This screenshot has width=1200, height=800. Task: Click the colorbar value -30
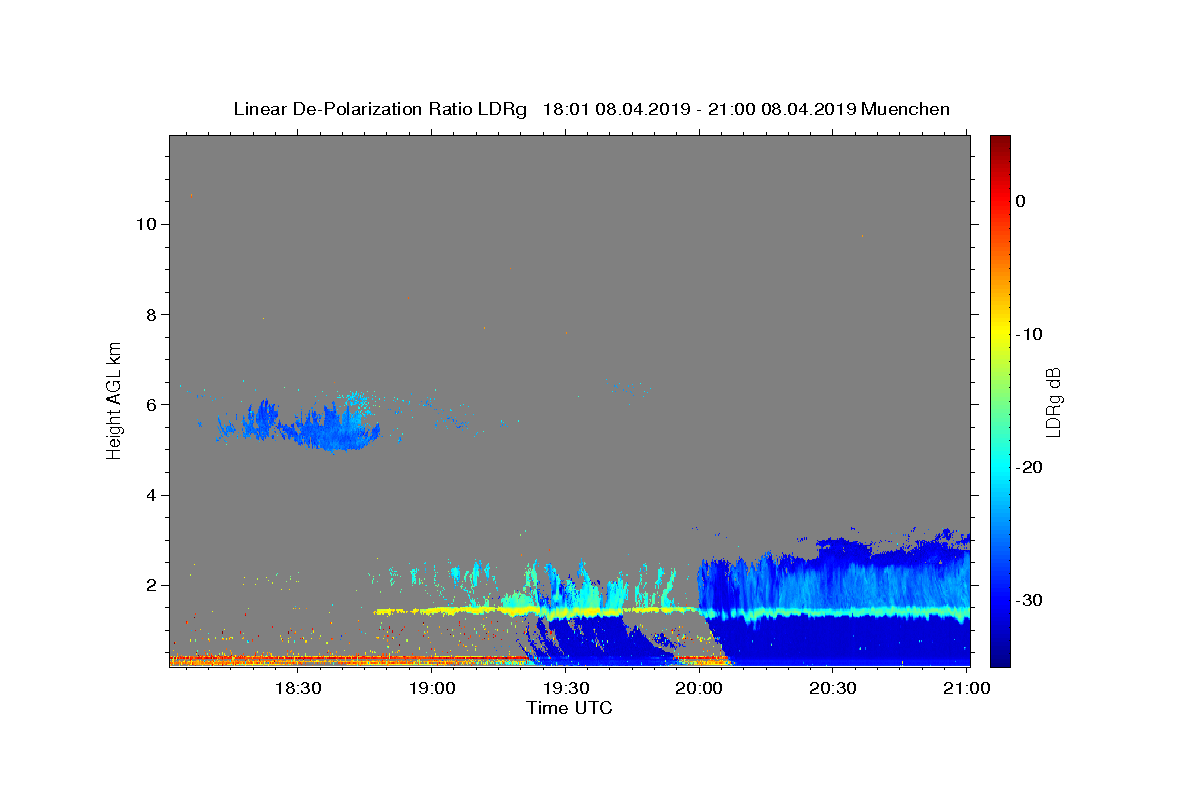click(1030, 600)
